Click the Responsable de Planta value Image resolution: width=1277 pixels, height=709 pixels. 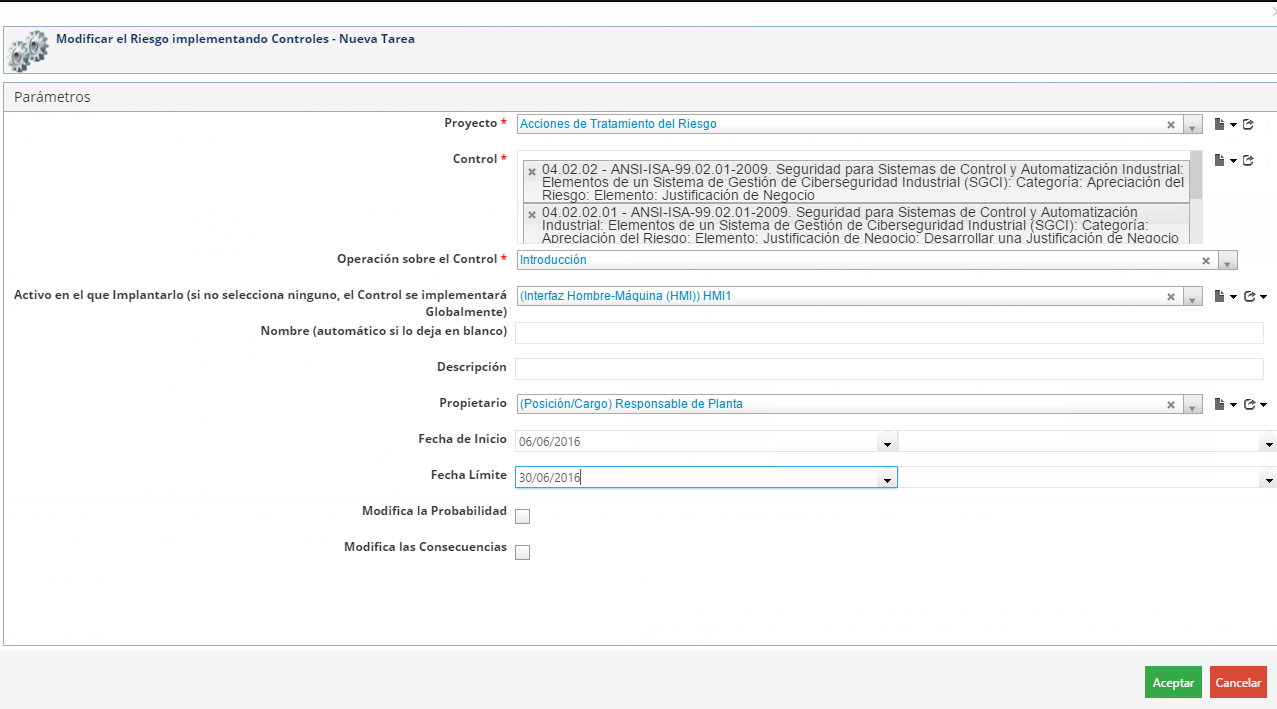(x=632, y=404)
